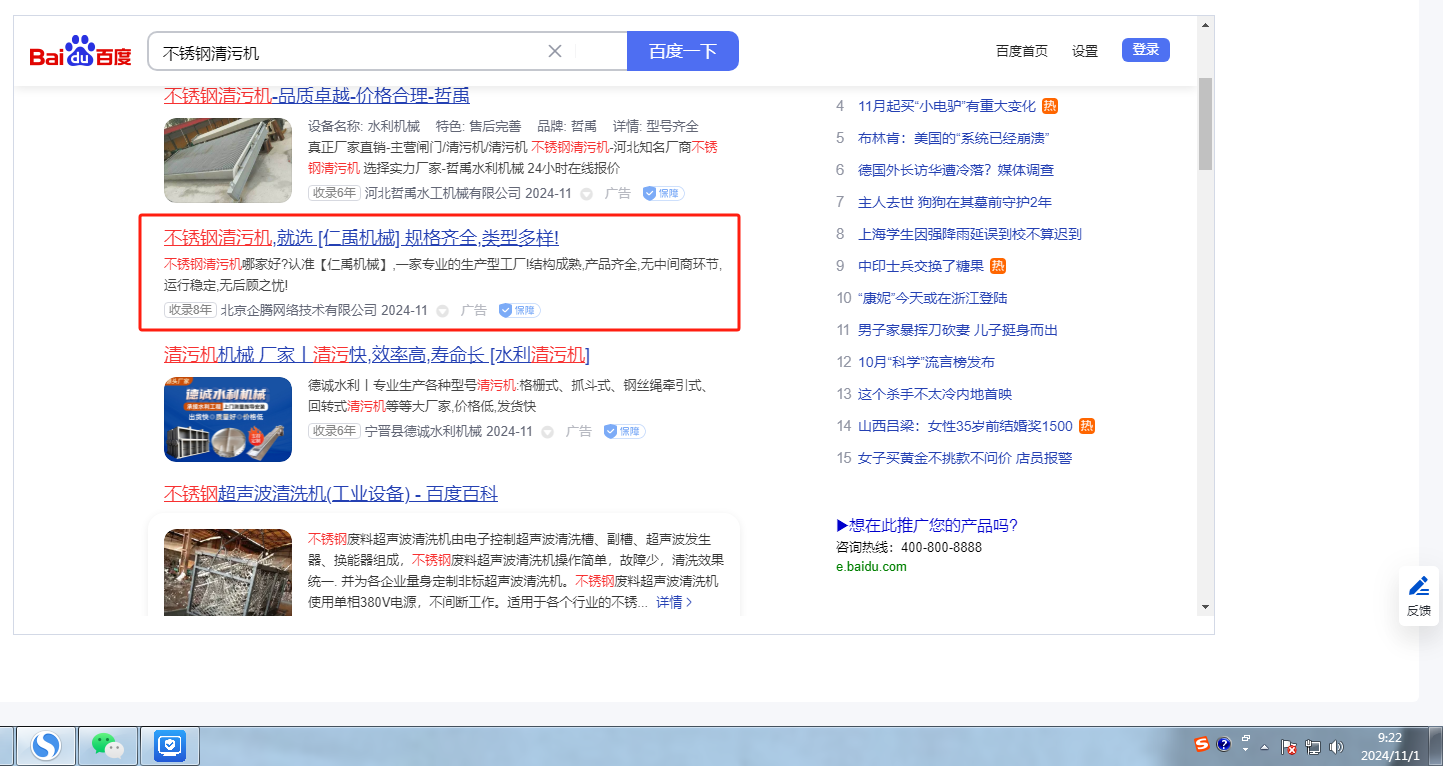The width and height of the screenshot is (1443, 766).
Task: Expand 详情 on the Baidu Baike result
Action: point(674,602)
